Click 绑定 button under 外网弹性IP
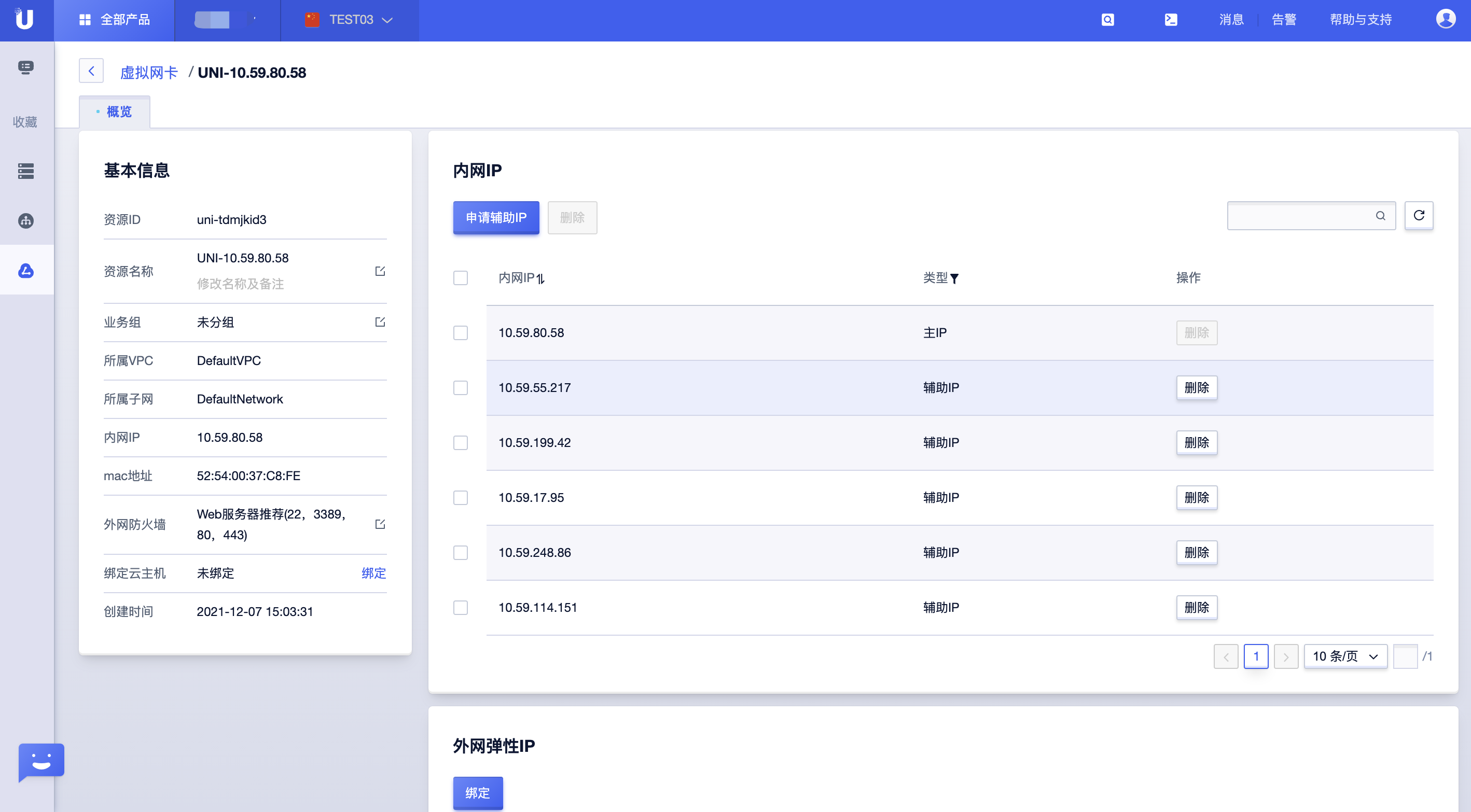Viewport: 1471px width, 812px height. (x=477, y=793)
